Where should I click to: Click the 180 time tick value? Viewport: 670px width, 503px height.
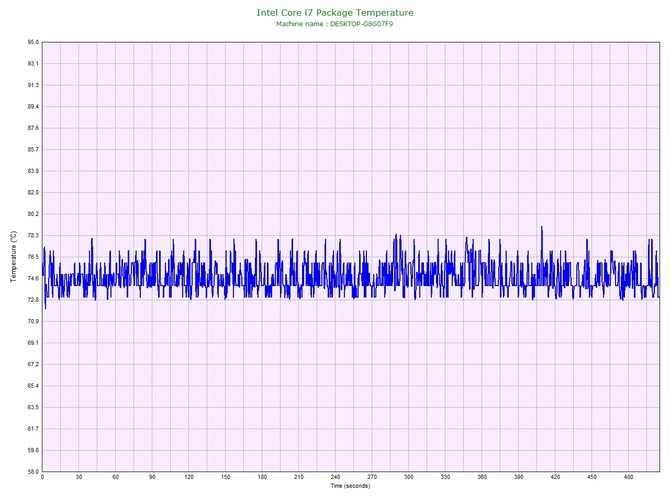tap(262, 477)
